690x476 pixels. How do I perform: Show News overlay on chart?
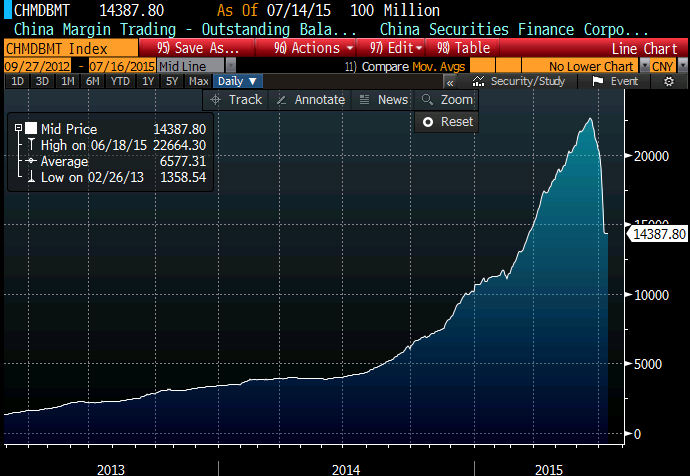(383, 99)
